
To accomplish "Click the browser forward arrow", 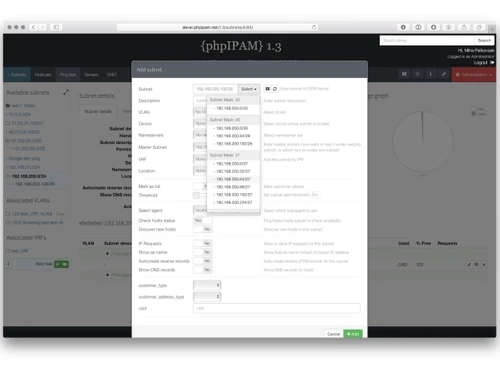I will coord(42,27).
